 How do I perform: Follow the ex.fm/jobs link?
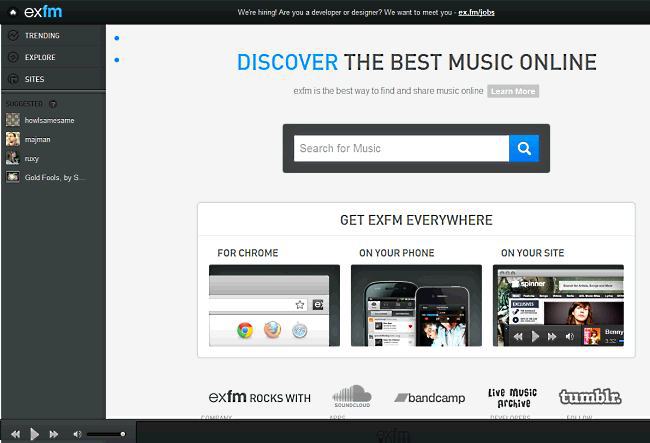pyautogui.click(x=476, y=12)
